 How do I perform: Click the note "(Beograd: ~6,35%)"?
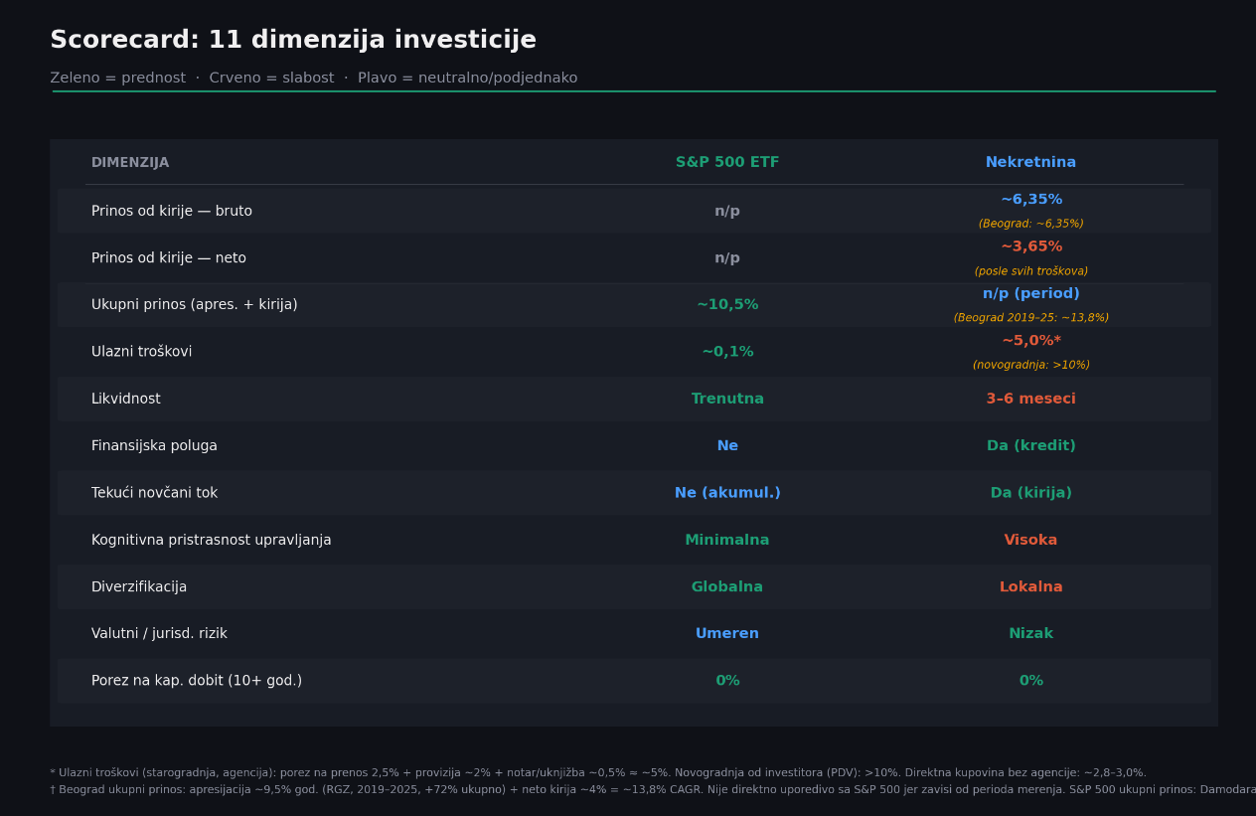pyautogui.click(x=1031, y=224)
